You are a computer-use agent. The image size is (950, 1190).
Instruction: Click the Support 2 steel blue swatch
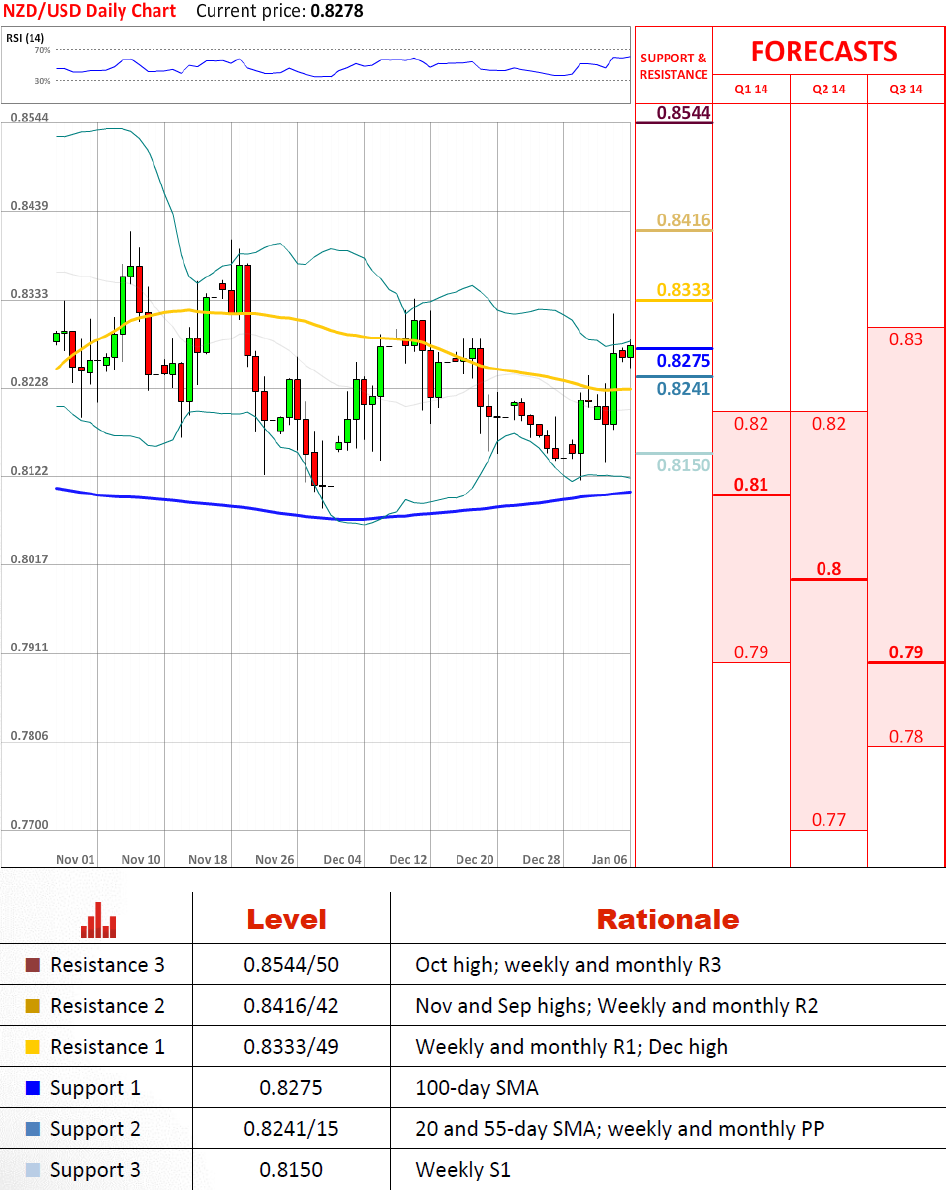click(x=33, y=1129)
